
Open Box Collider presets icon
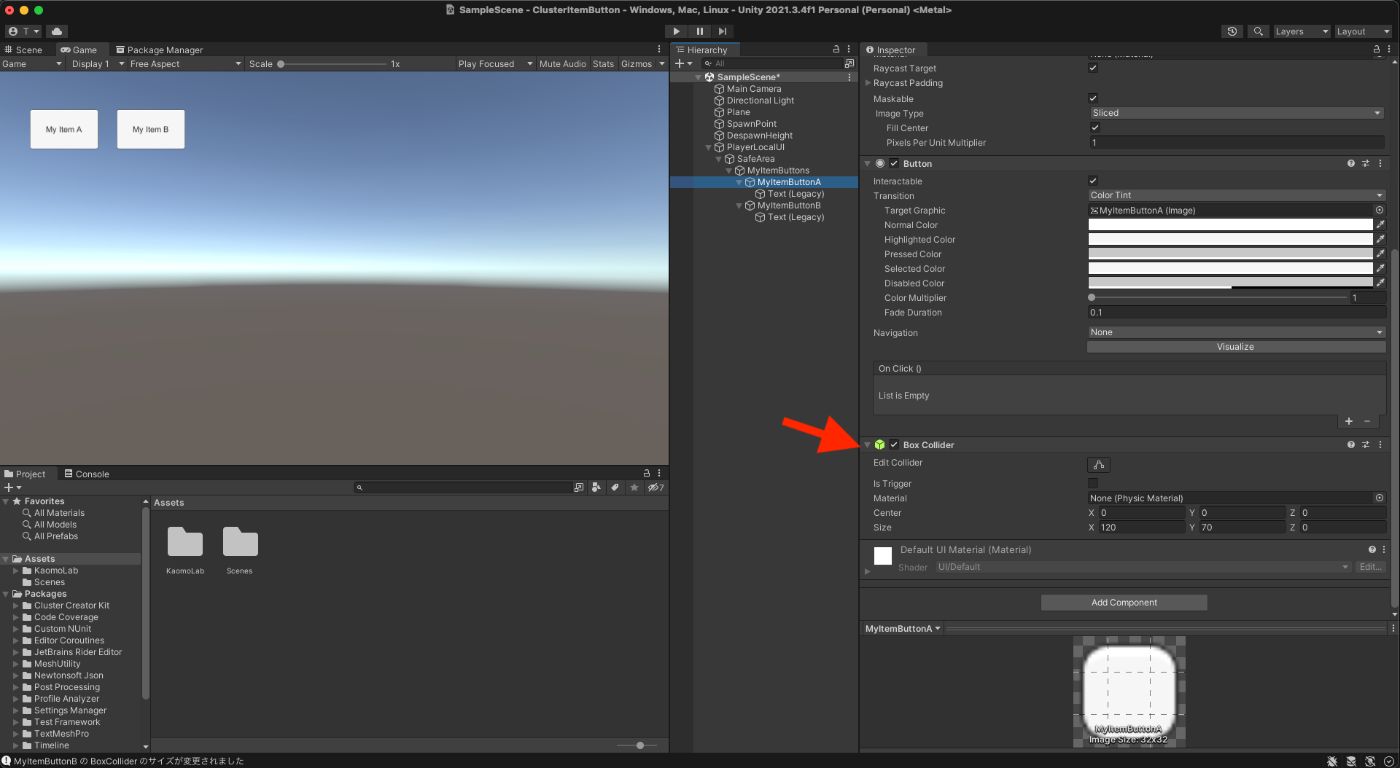pos(1366,445)
